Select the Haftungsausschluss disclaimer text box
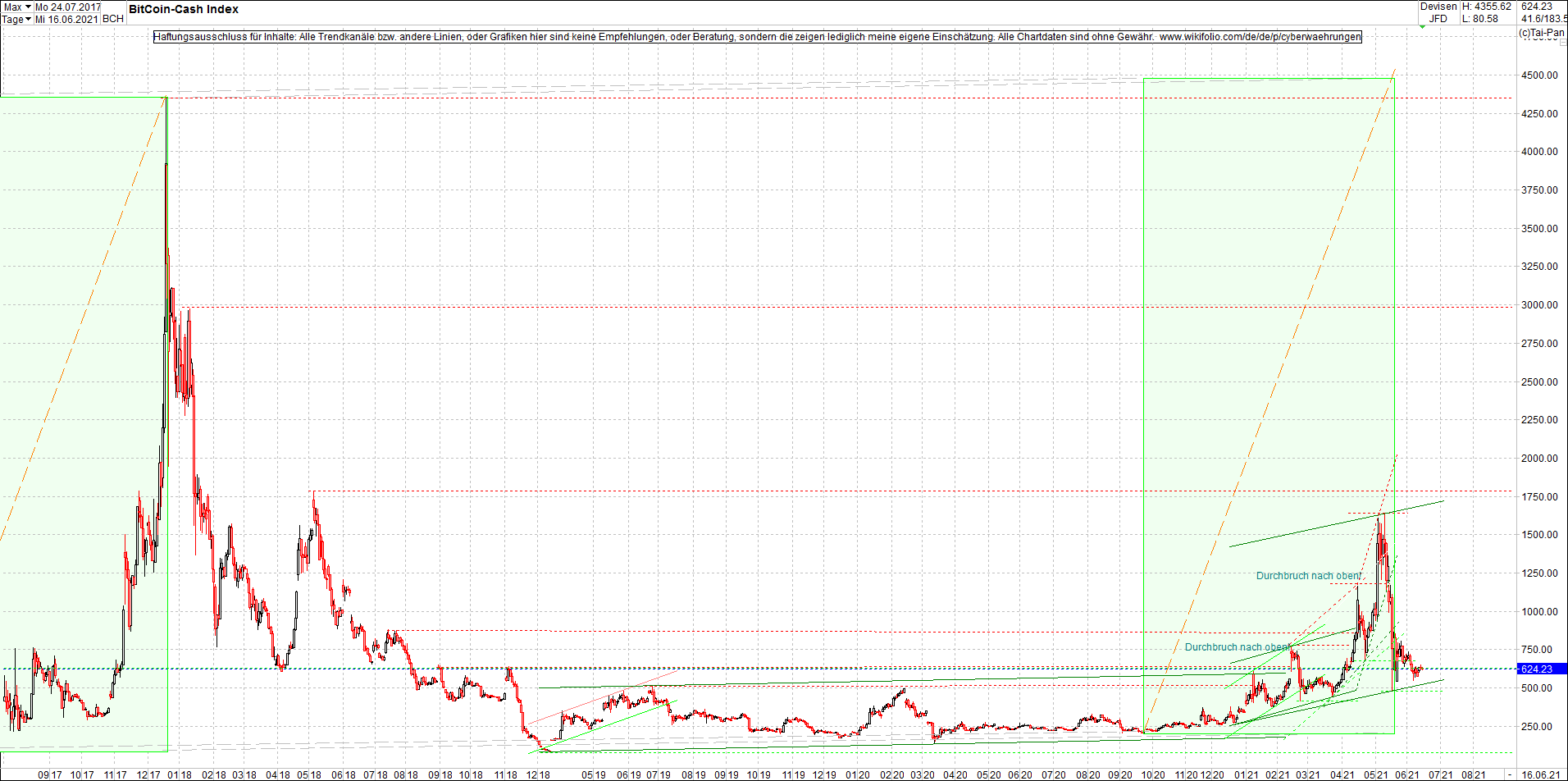Viewport: 1568px width, 781px height. pos(758,37)
